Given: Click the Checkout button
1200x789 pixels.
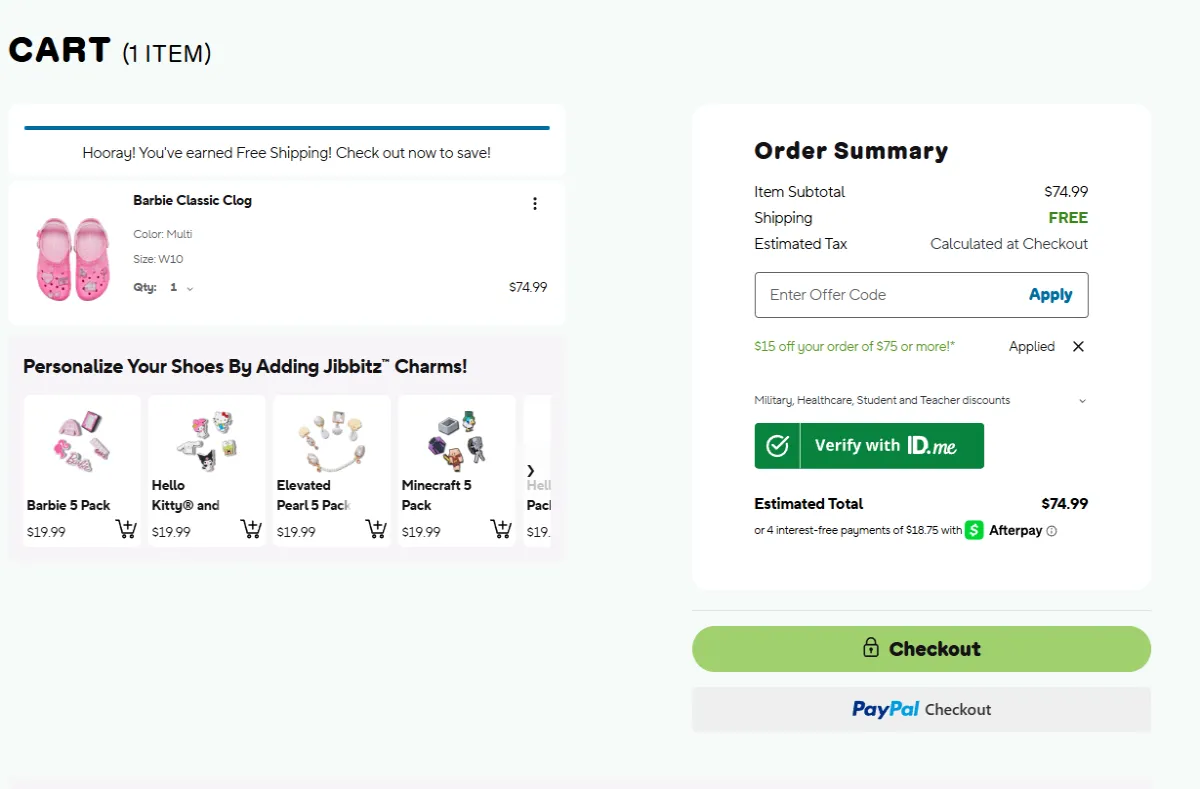Looking at the screenshot, I should pyautogui.click(x=921, y=648).
